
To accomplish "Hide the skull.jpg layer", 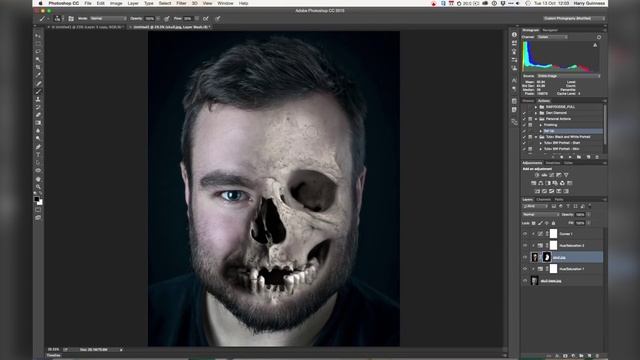I will coord(525,257).
